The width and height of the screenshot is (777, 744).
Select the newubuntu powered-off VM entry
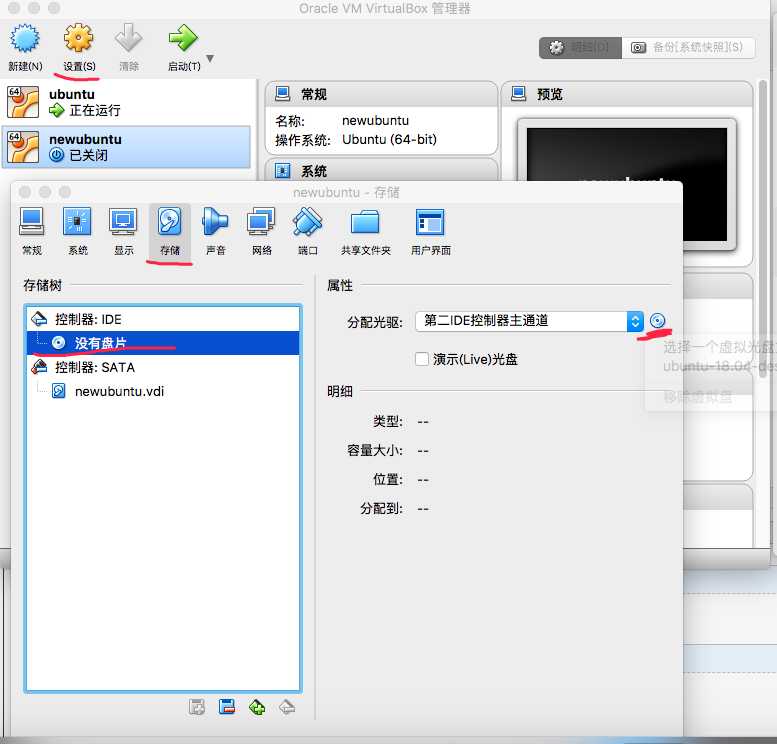pos(128,147)
